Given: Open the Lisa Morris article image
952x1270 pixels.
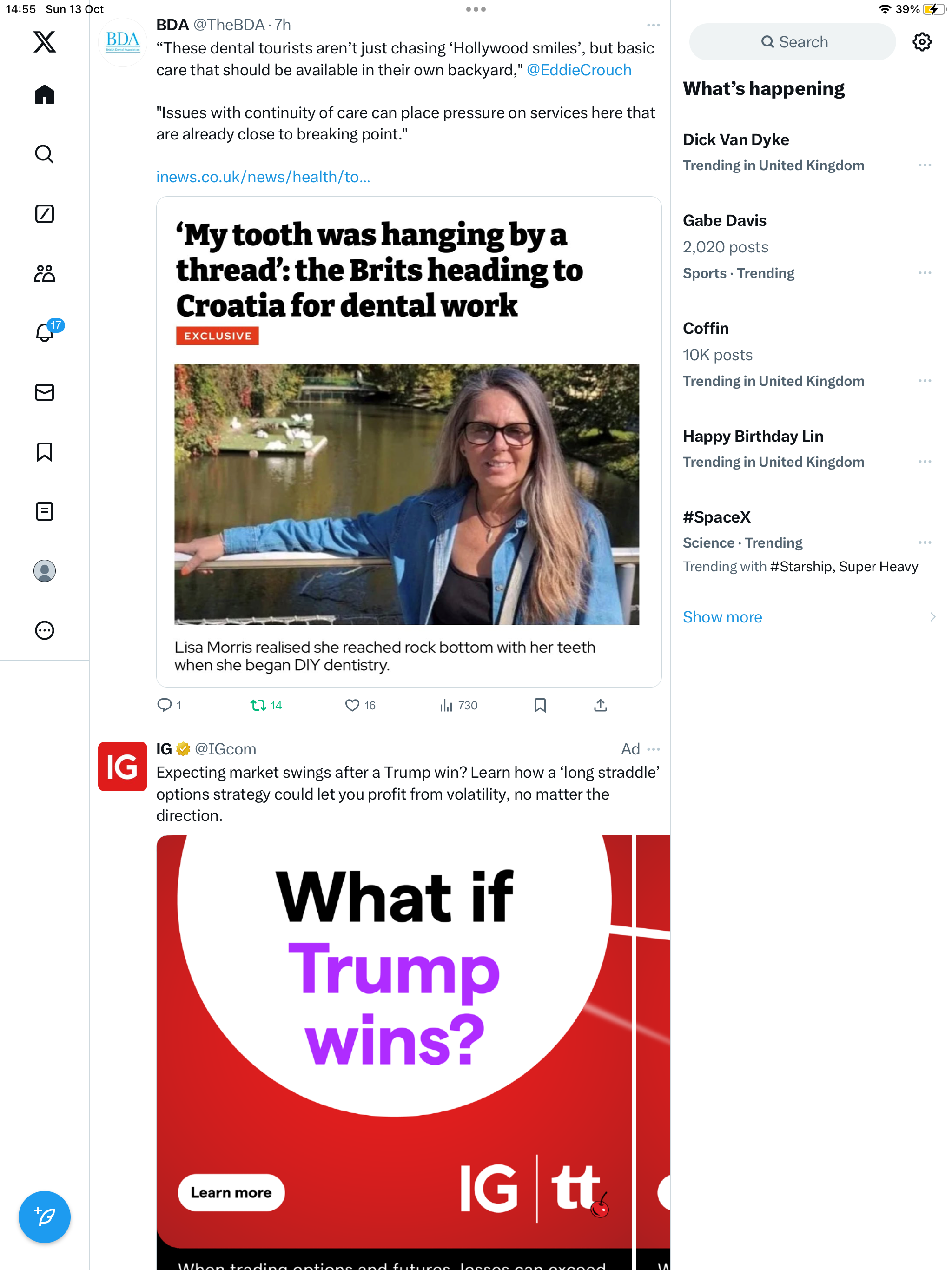Looking at the screenshot, I should (x=407, y=494).
